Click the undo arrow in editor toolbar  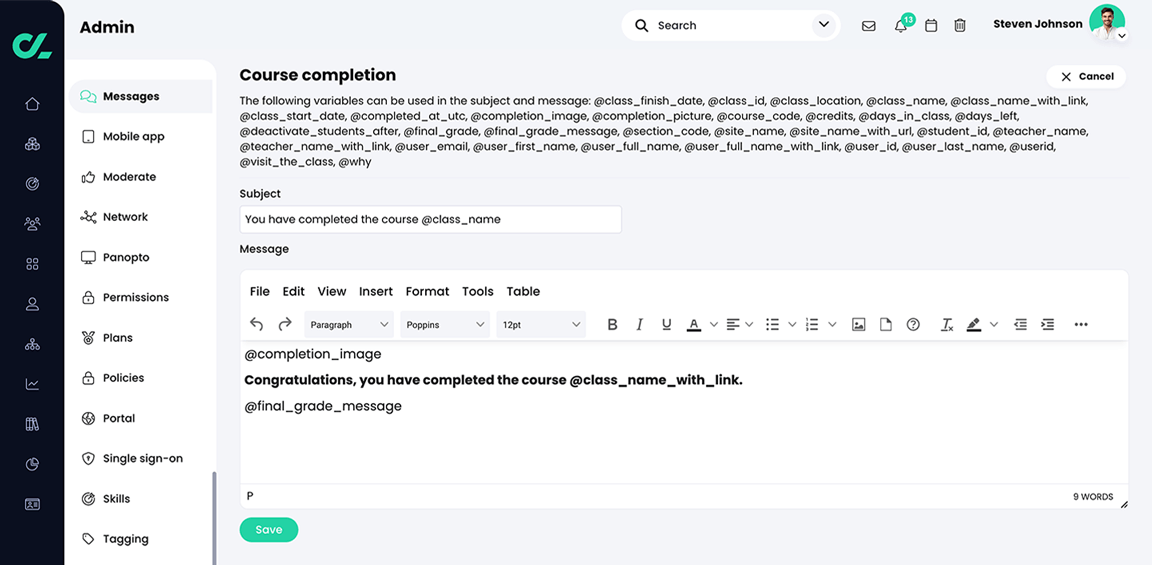point(256,324)
